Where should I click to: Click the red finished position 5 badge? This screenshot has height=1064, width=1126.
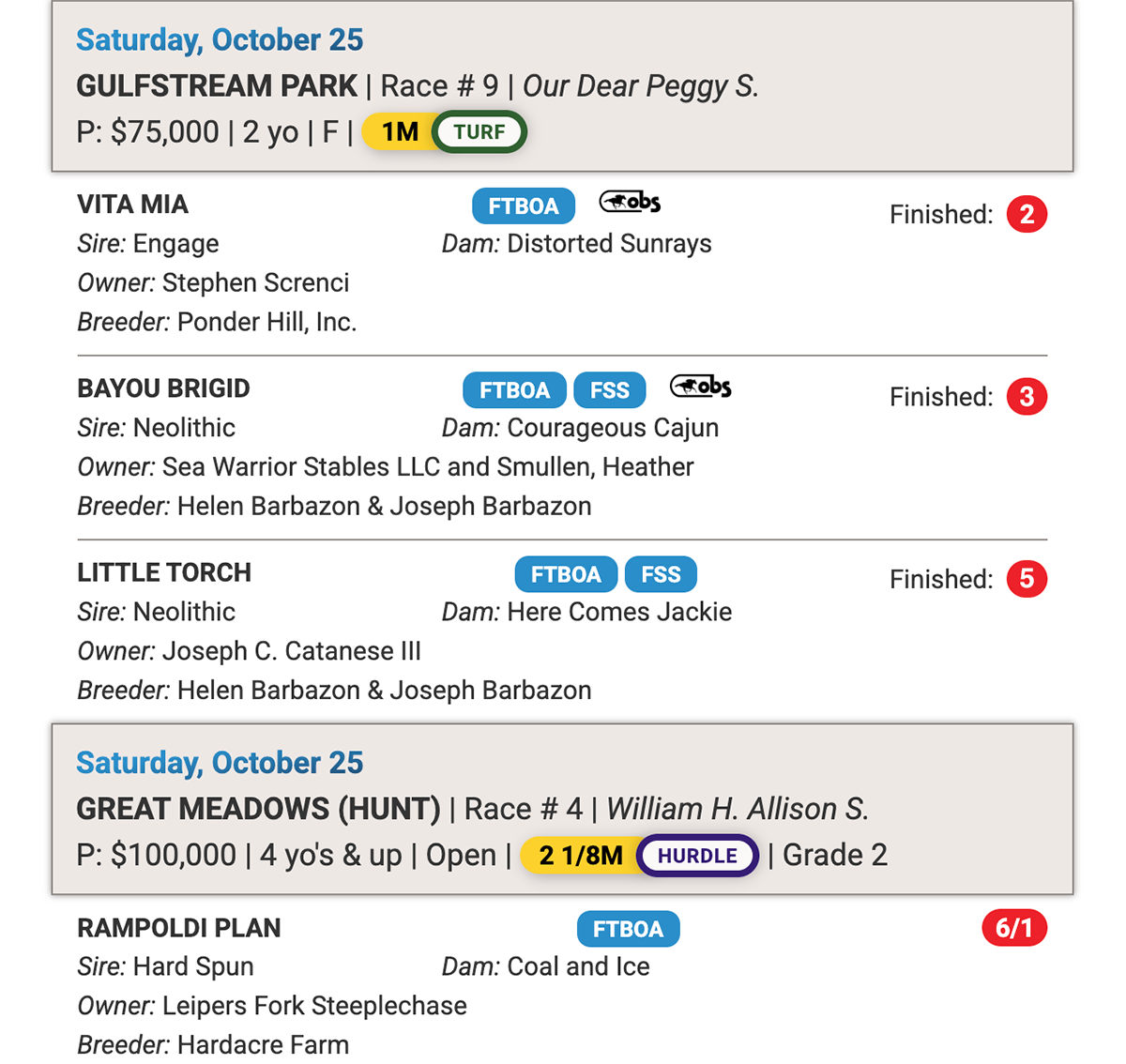point(1027,579)
